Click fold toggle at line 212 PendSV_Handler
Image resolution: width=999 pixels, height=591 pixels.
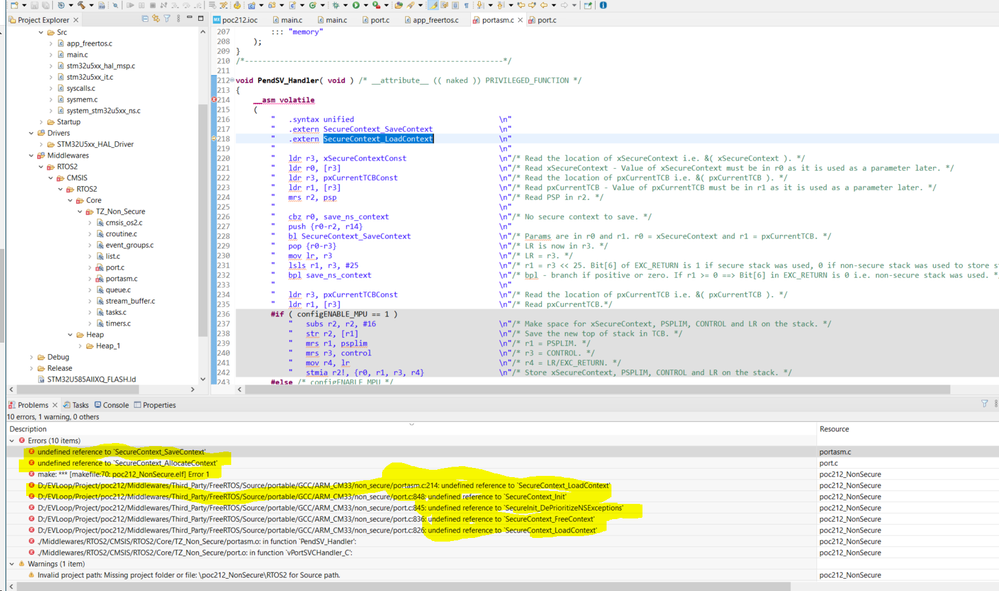tap(232, 80)
